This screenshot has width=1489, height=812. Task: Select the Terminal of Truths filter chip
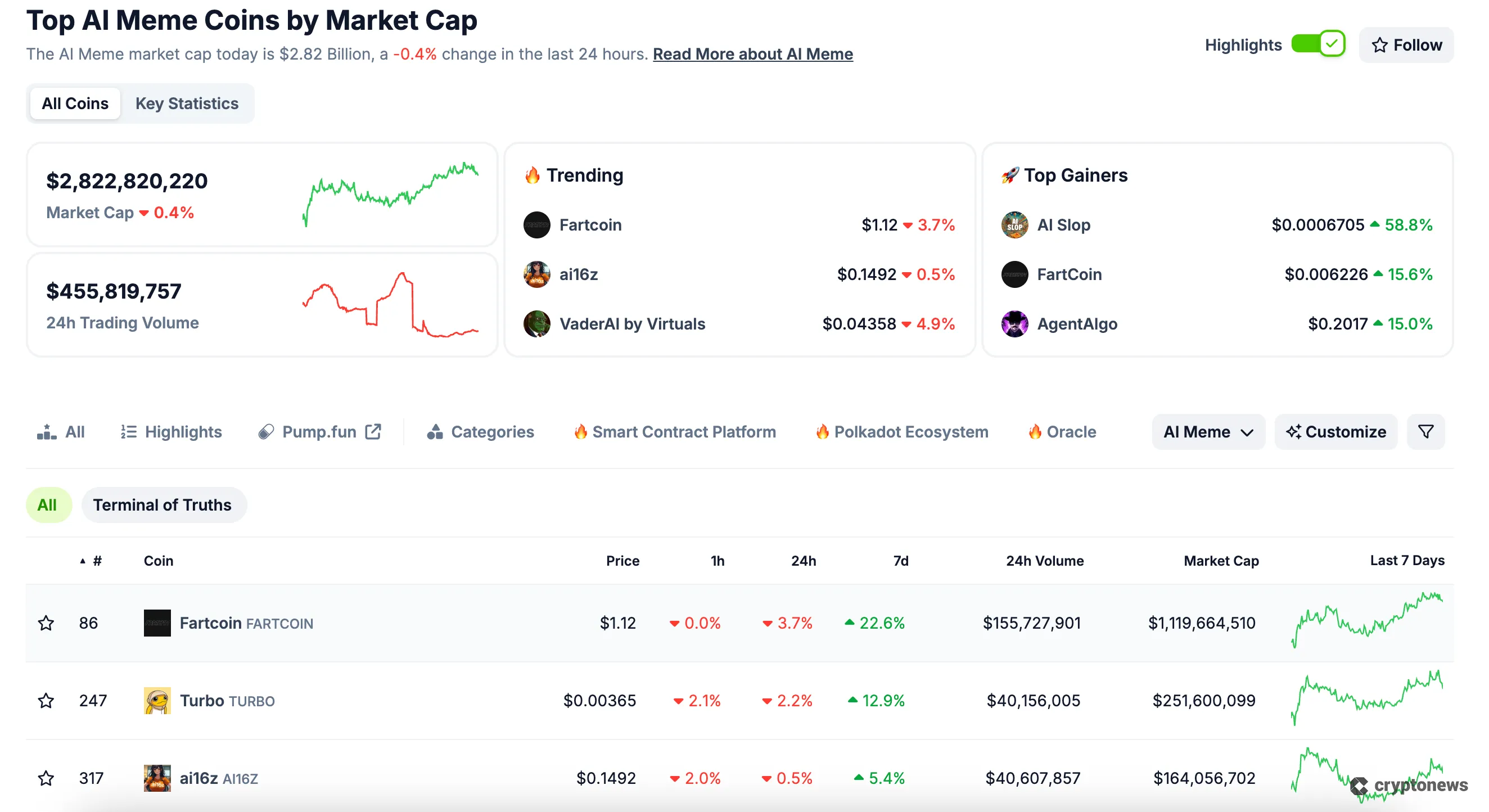coord(163,505)
